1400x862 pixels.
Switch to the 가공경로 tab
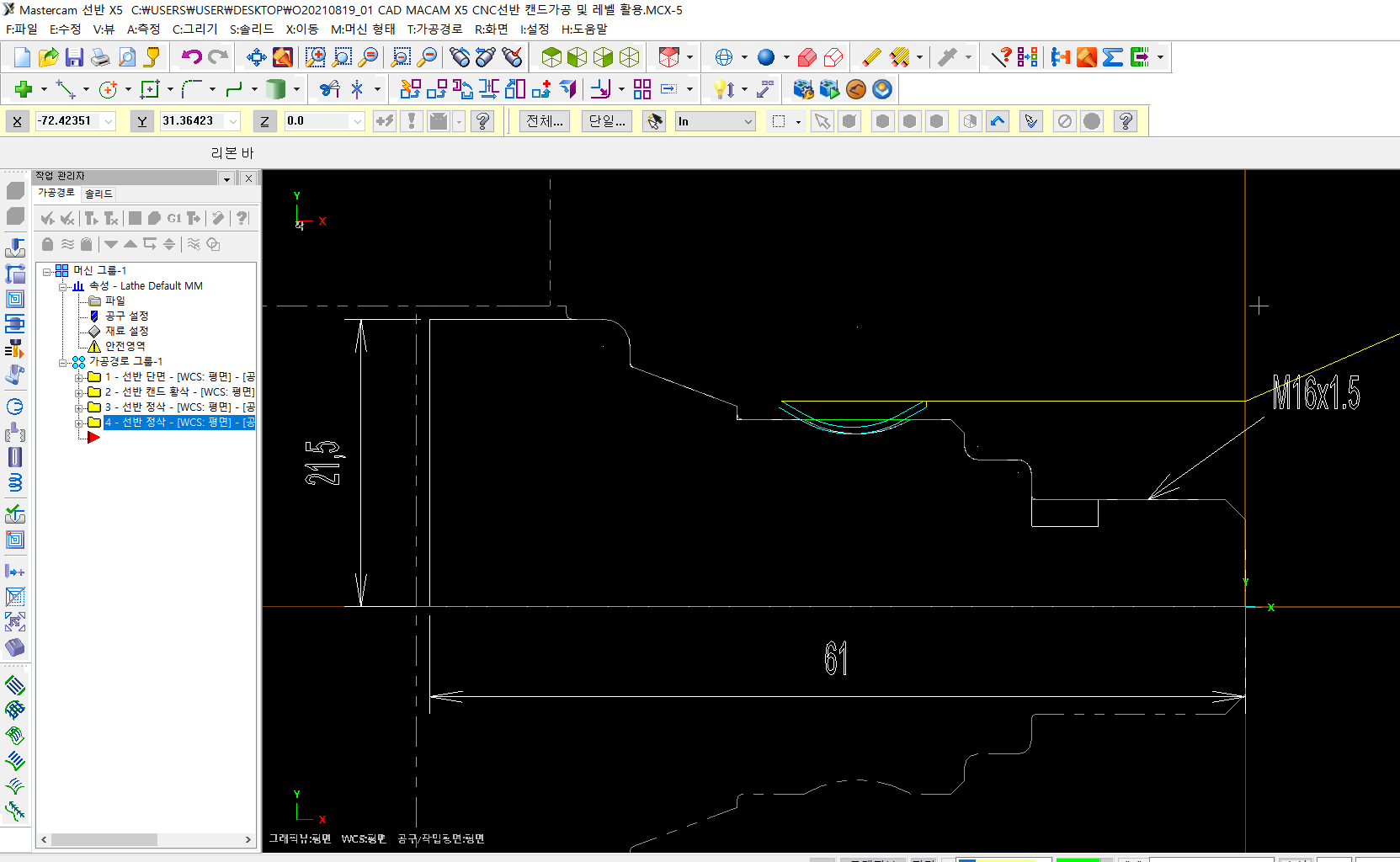click(56, 193)
